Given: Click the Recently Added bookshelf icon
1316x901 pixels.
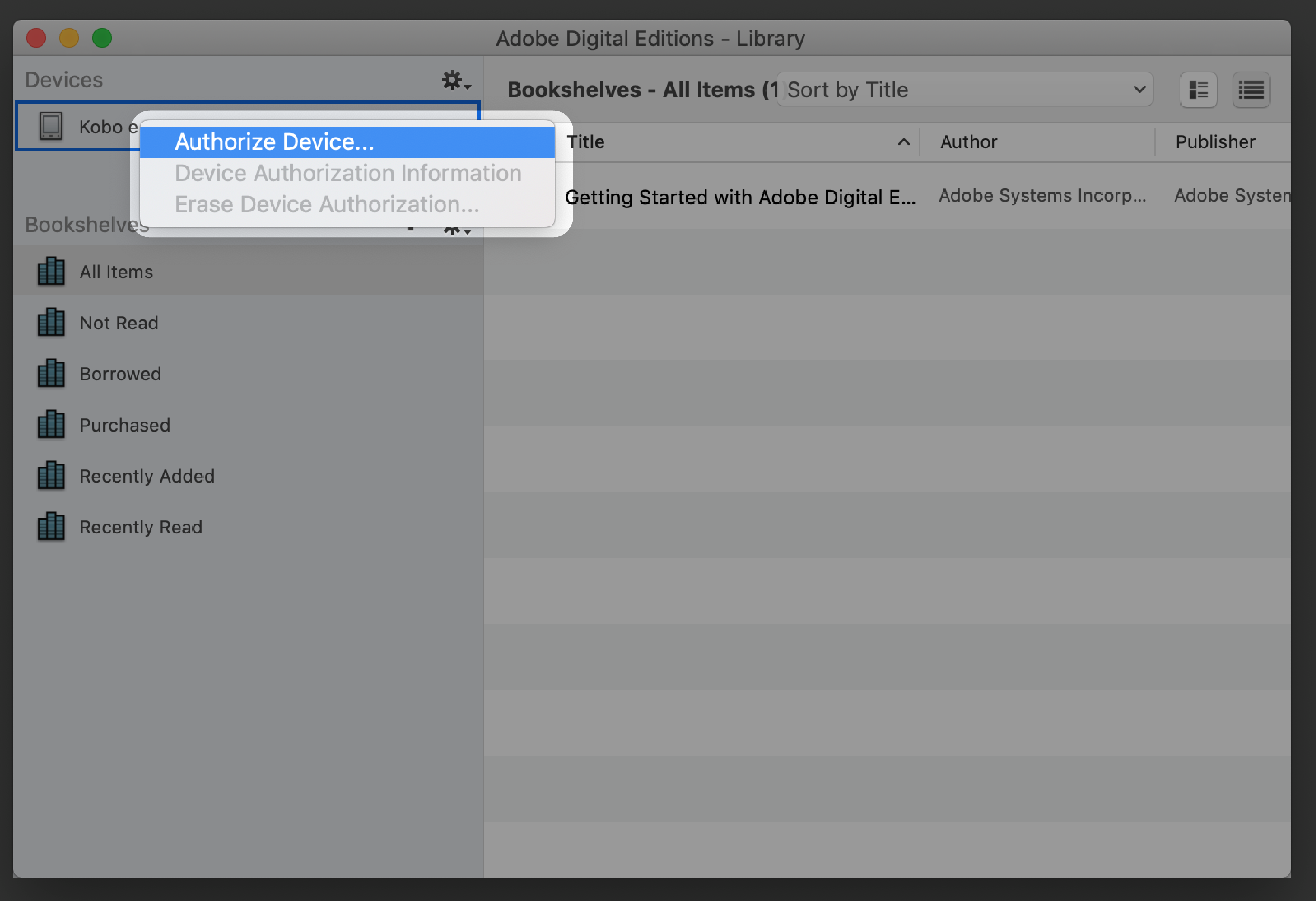Looking at the screenshot, I should (52, 475).
